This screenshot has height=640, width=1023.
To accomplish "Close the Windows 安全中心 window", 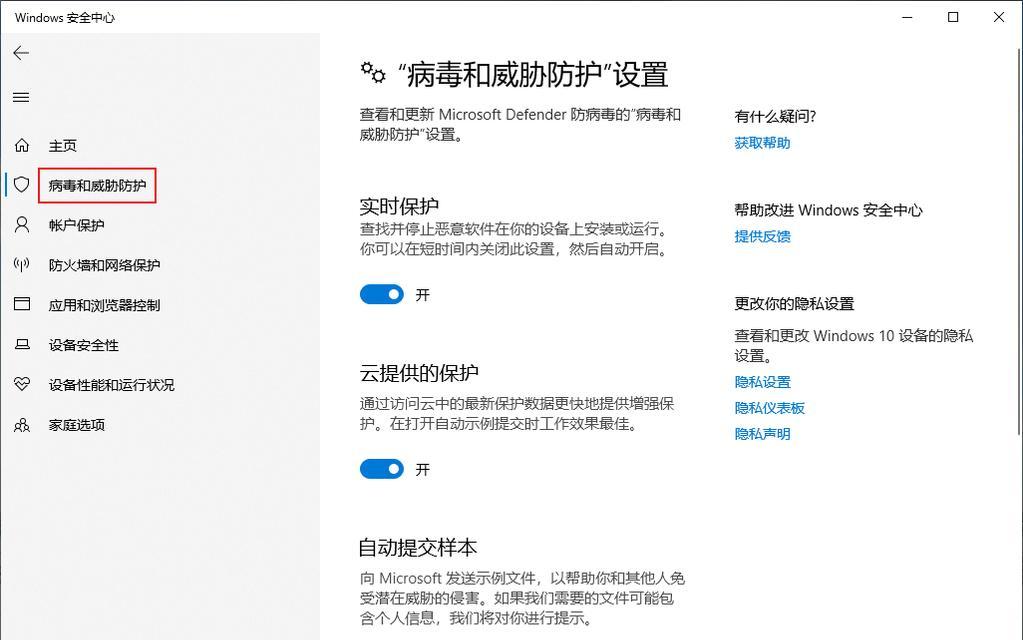I will click(x=998, y=17).
